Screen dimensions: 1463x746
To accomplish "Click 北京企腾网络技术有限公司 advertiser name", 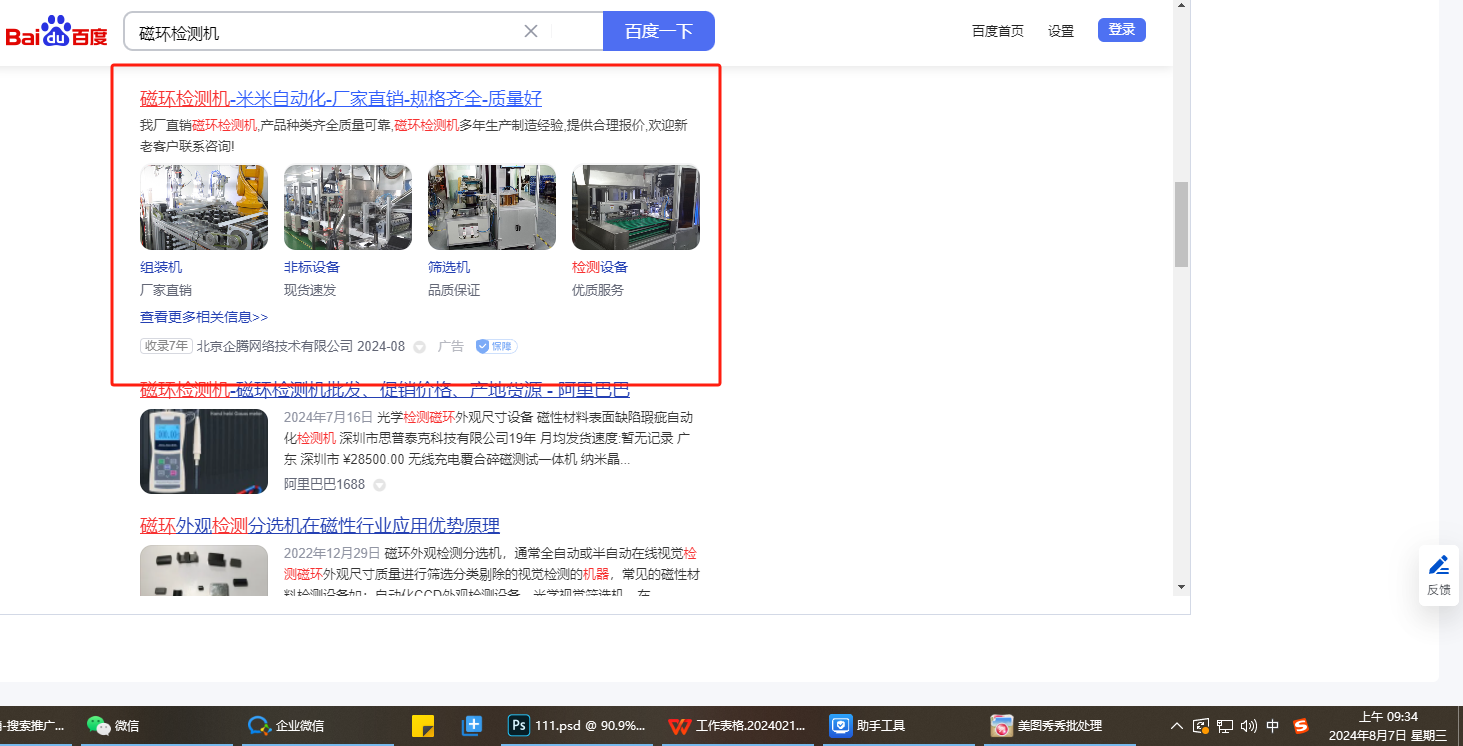I will [275, 346].
